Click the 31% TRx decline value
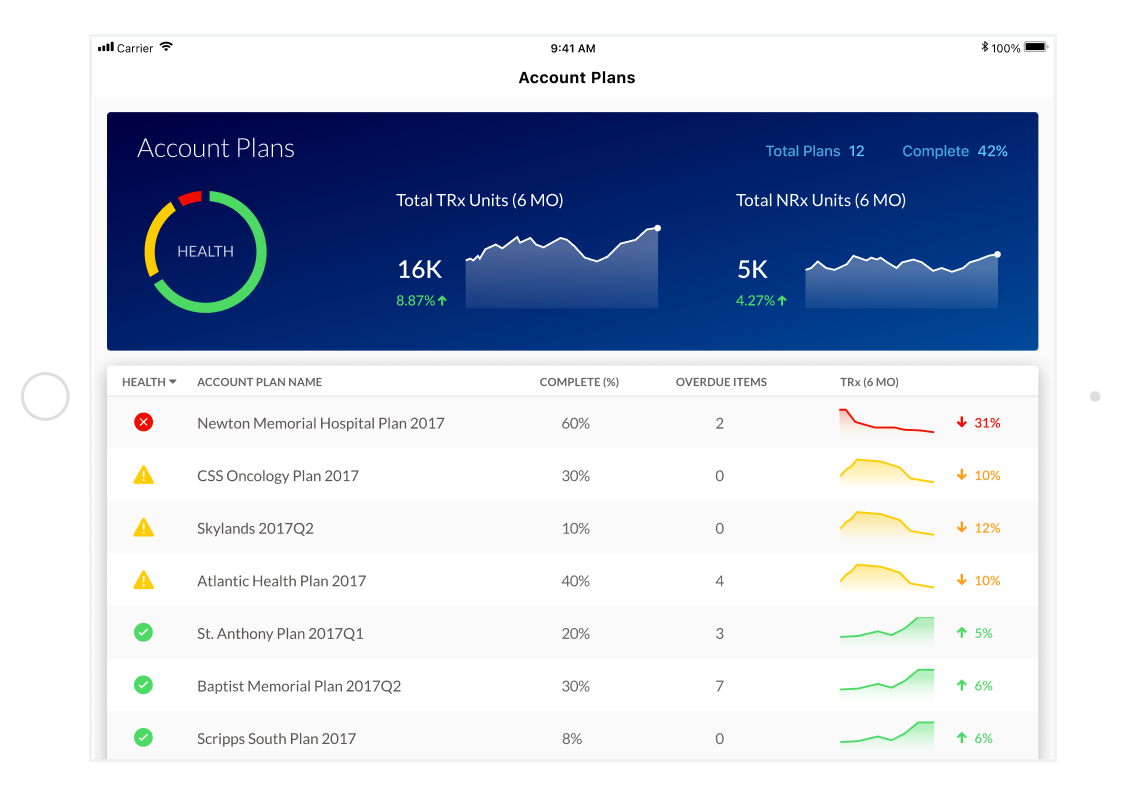The image size is (1144, 793). [x=987, y=423]
